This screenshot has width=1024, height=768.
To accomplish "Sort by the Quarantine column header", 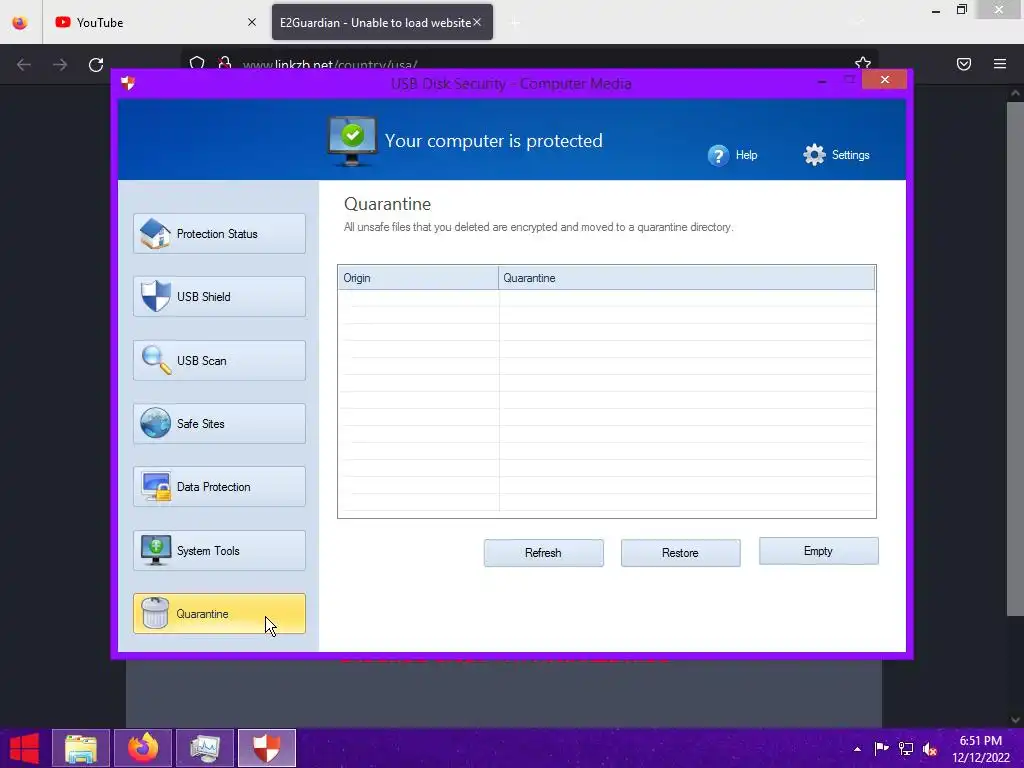I will tap(686, 278).
